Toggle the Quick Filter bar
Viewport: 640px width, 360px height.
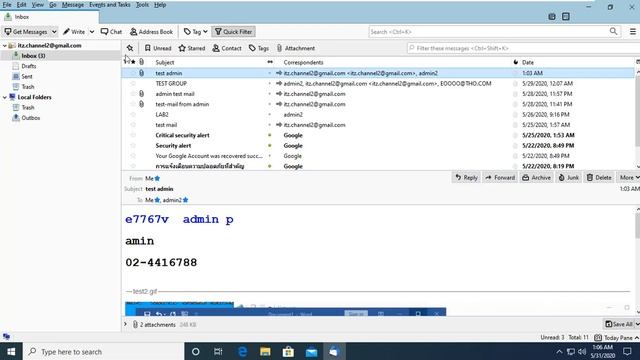233,31
